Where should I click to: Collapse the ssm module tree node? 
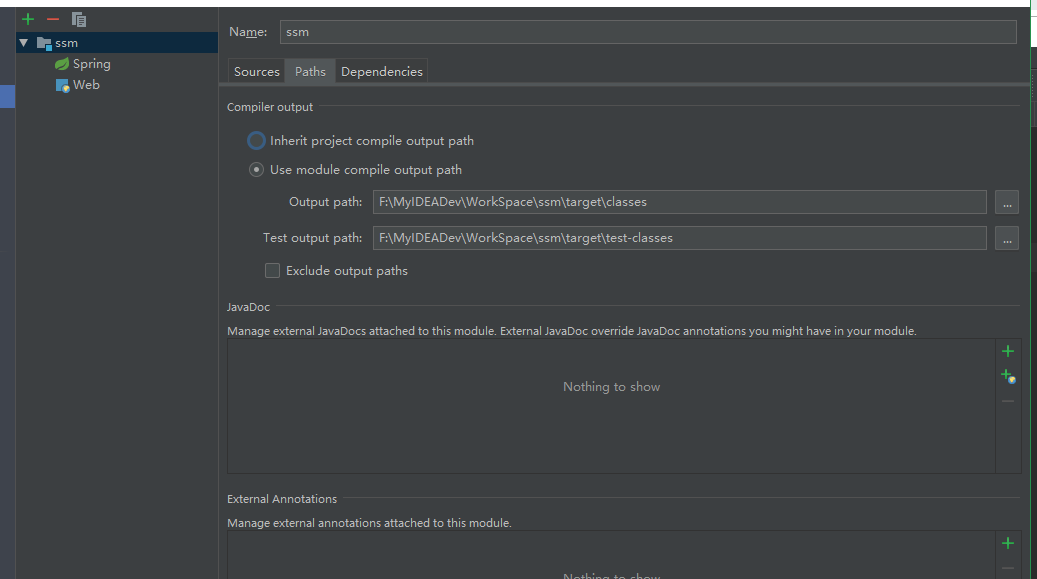click(x=24, y=43)
